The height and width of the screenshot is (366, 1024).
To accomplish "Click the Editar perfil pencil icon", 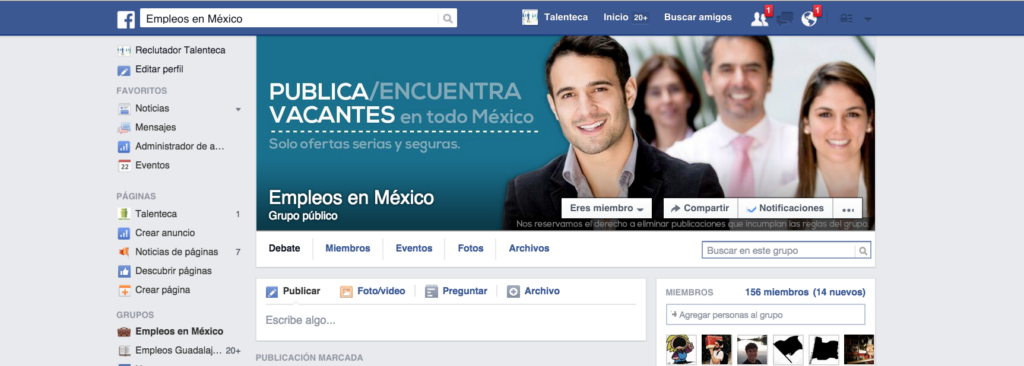I will (124, 70).
